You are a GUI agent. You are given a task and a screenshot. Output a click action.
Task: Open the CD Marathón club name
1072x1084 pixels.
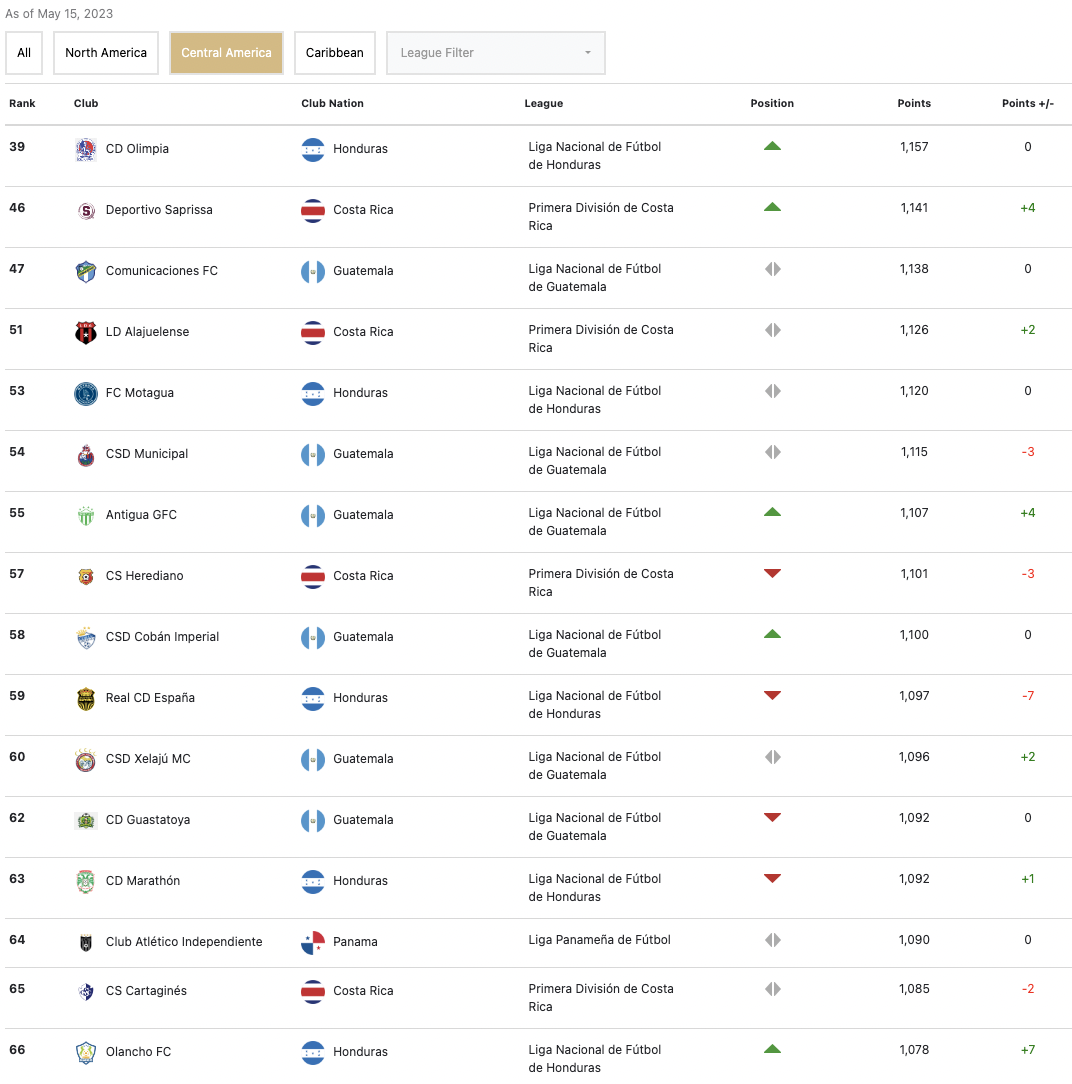coord(142,880)
